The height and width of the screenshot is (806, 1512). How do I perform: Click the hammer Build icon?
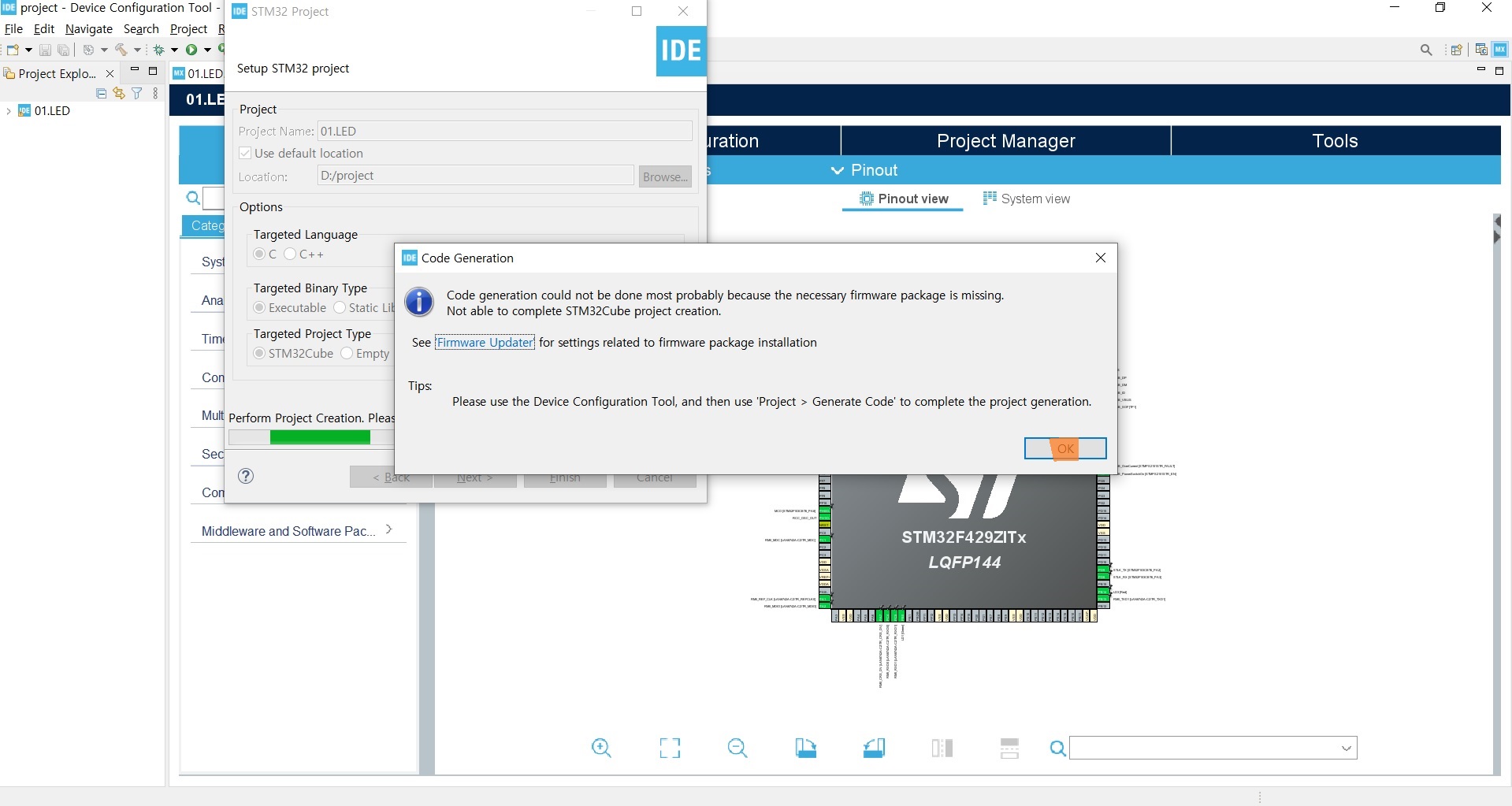tap(121, 50)
